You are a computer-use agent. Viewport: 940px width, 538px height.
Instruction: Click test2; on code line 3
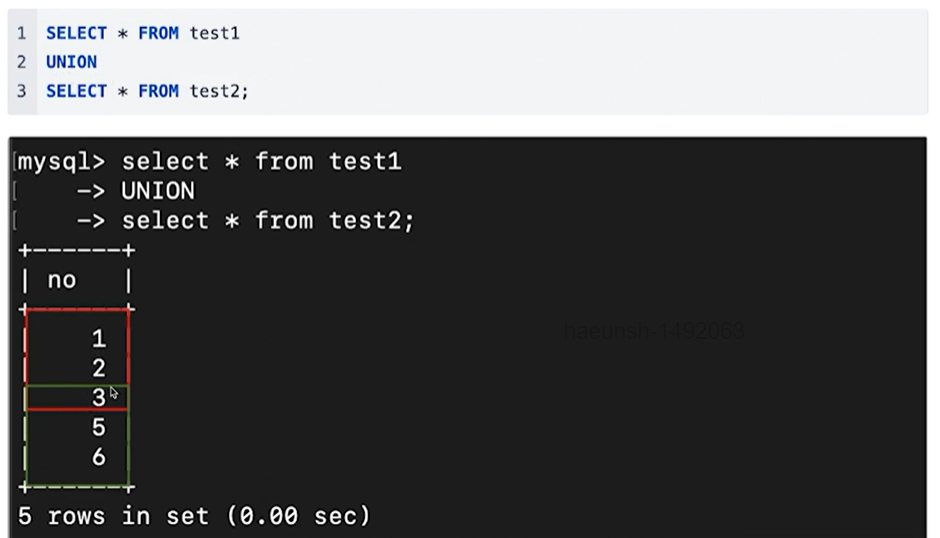pyautogui.click(x=219, y=91)
